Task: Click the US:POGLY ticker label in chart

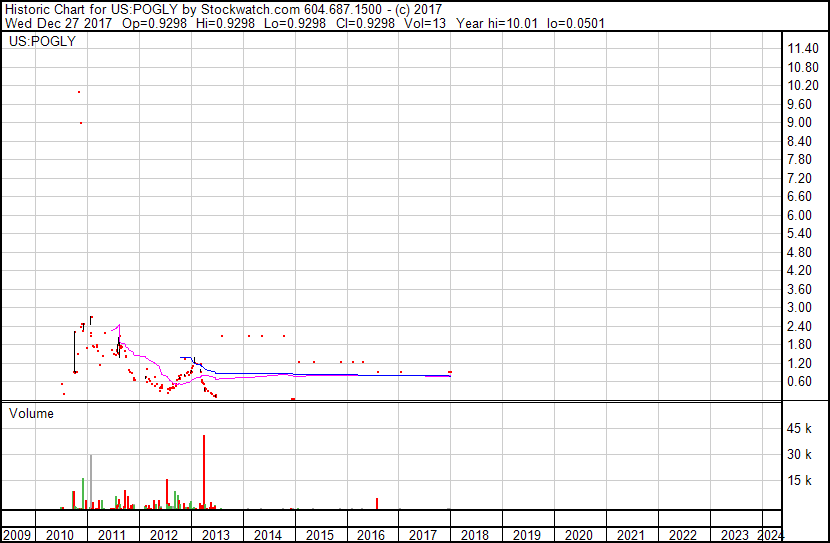Action: click(42, 41)
